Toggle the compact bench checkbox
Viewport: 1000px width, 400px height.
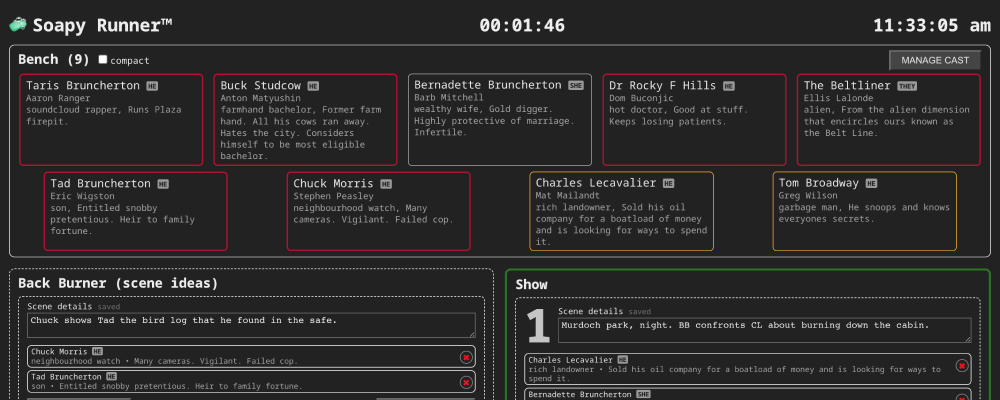(103, 60)
